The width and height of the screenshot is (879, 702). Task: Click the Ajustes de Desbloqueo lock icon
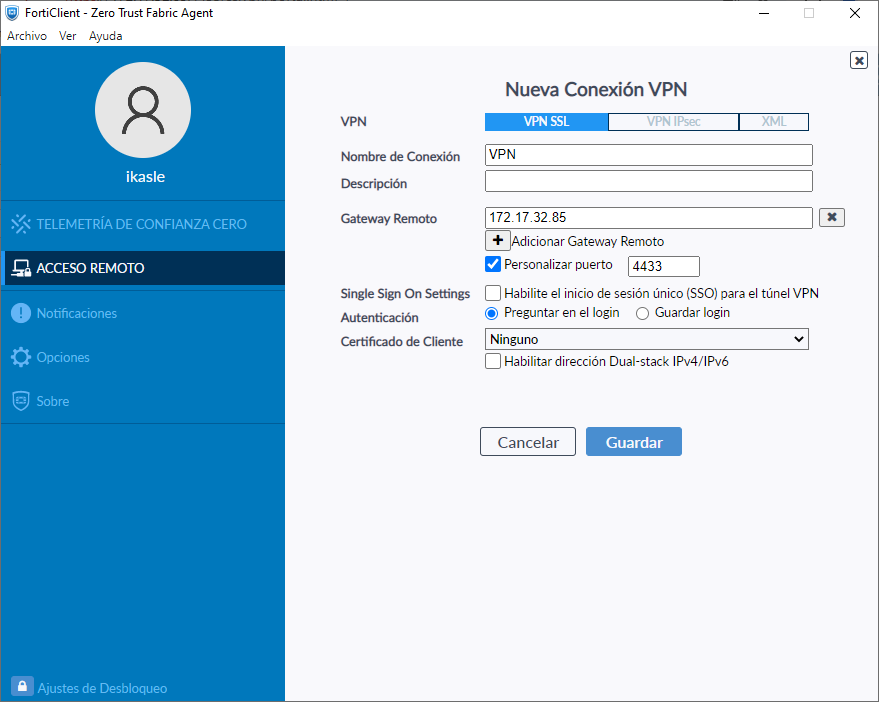[22, 687]
